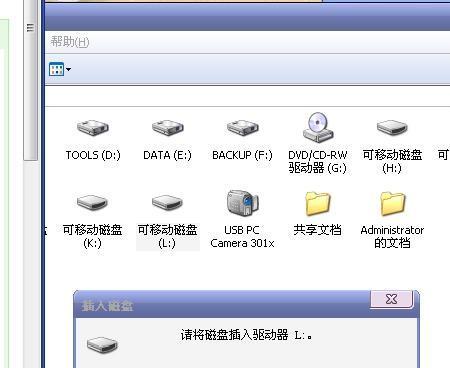The width and height of the screenshot is (450, 368).
Task: Click the Administrator 的文档 label text
Action: (x=392, y=236)
